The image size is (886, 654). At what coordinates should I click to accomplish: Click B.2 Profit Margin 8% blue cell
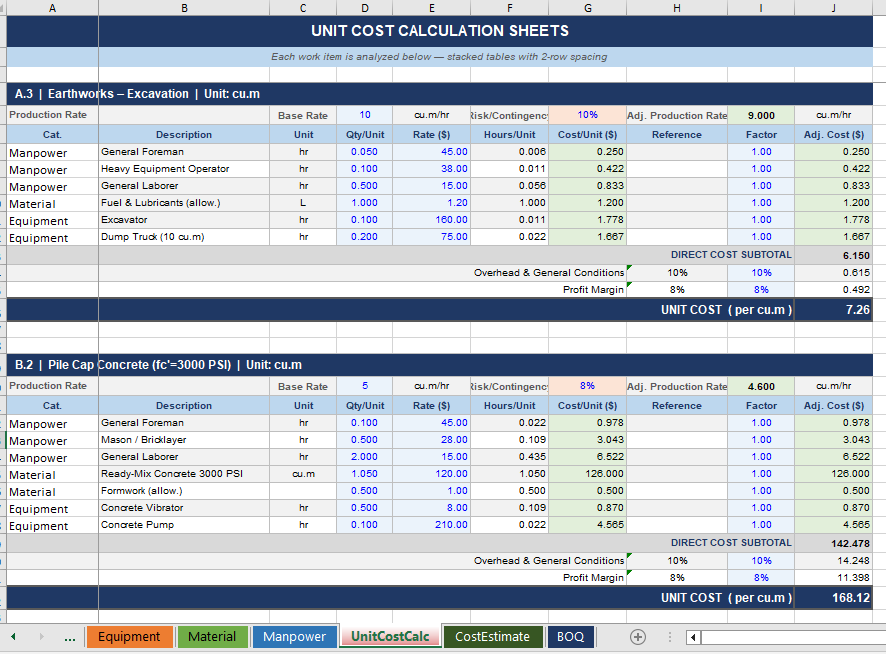[761, 577]
